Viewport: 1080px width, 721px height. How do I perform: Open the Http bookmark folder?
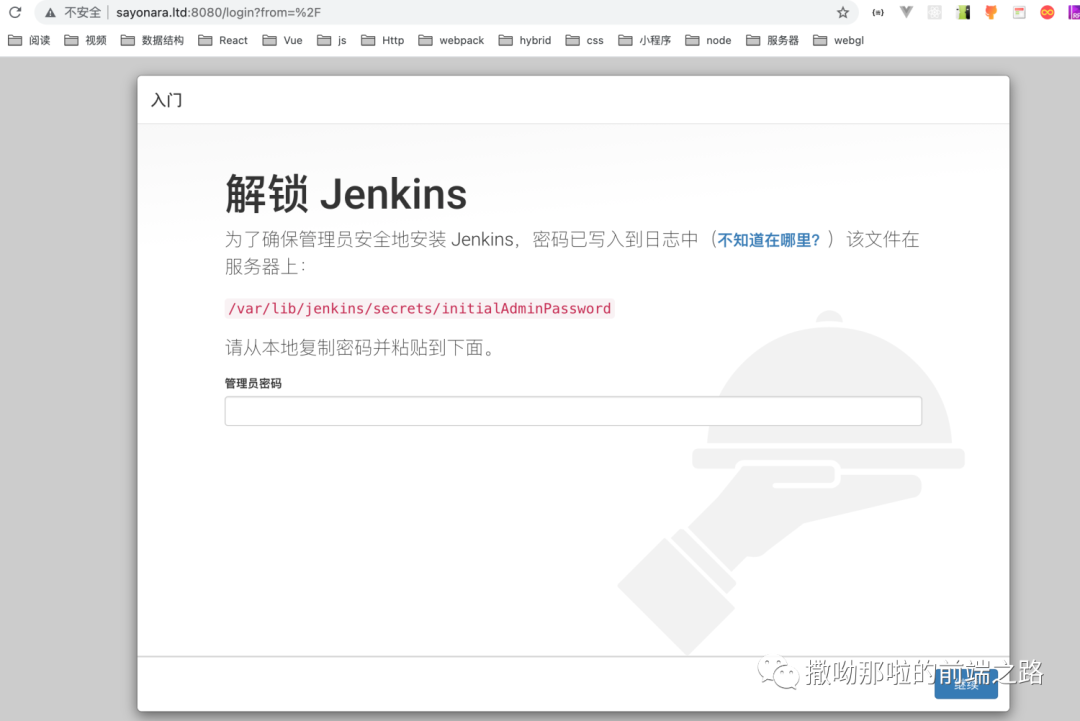(382, 41)
